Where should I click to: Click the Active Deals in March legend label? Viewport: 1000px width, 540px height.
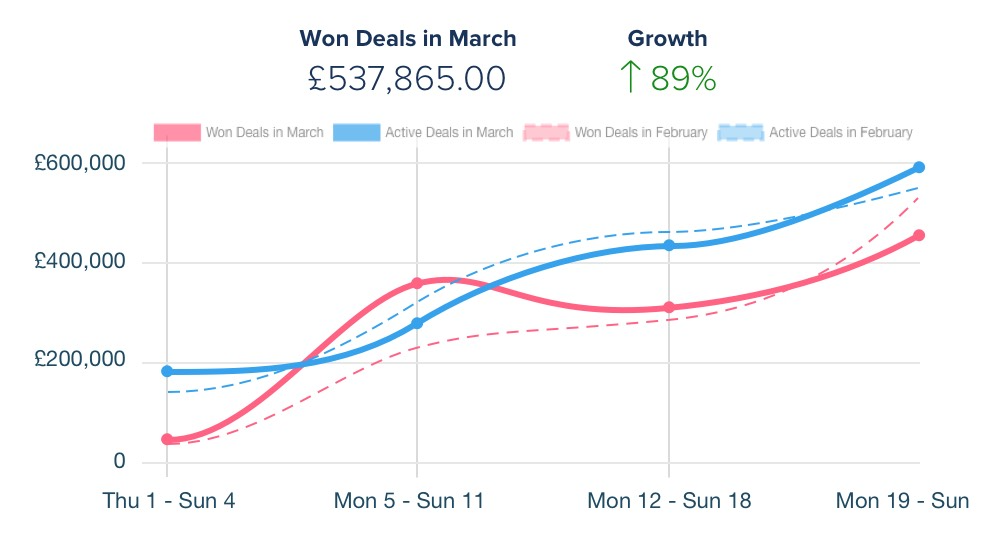pyautogui.click(x=449, y=132)
